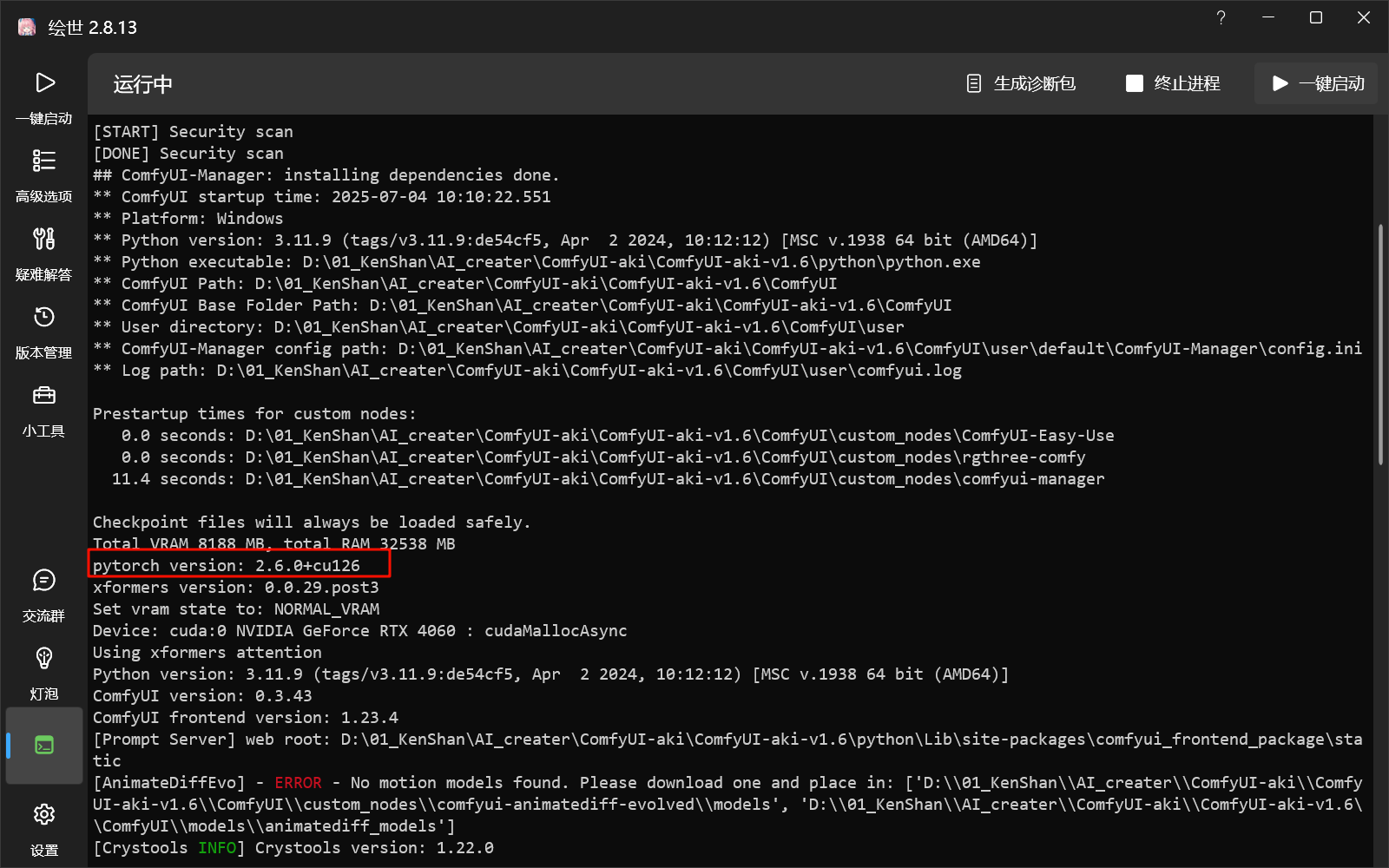Open the 疑难解答 troubleshooting page
Image resolution: width=1389 pixels, height=868 pixels.
[x=44, y=240]
